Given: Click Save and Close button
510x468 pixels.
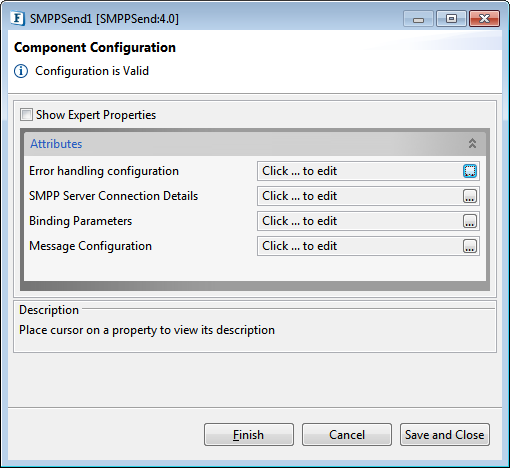Looking at the screenshot, I should tap(445, 435).
